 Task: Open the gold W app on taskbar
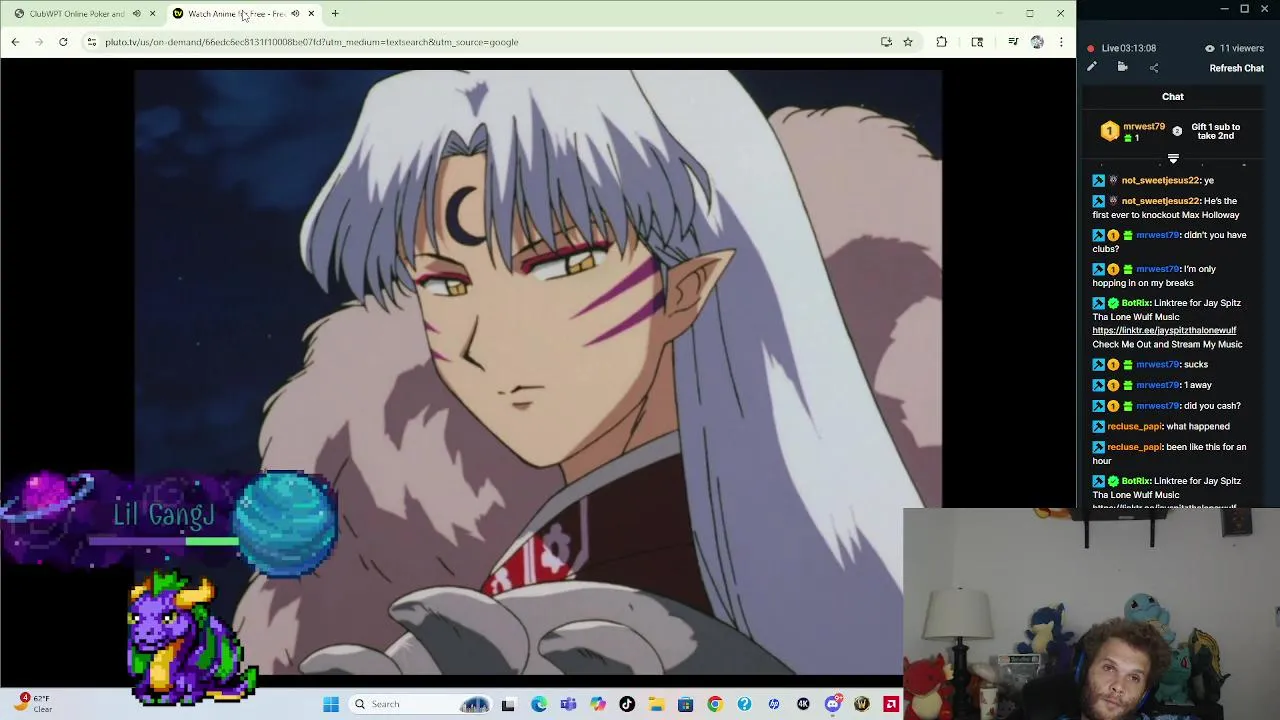[861, 704]
